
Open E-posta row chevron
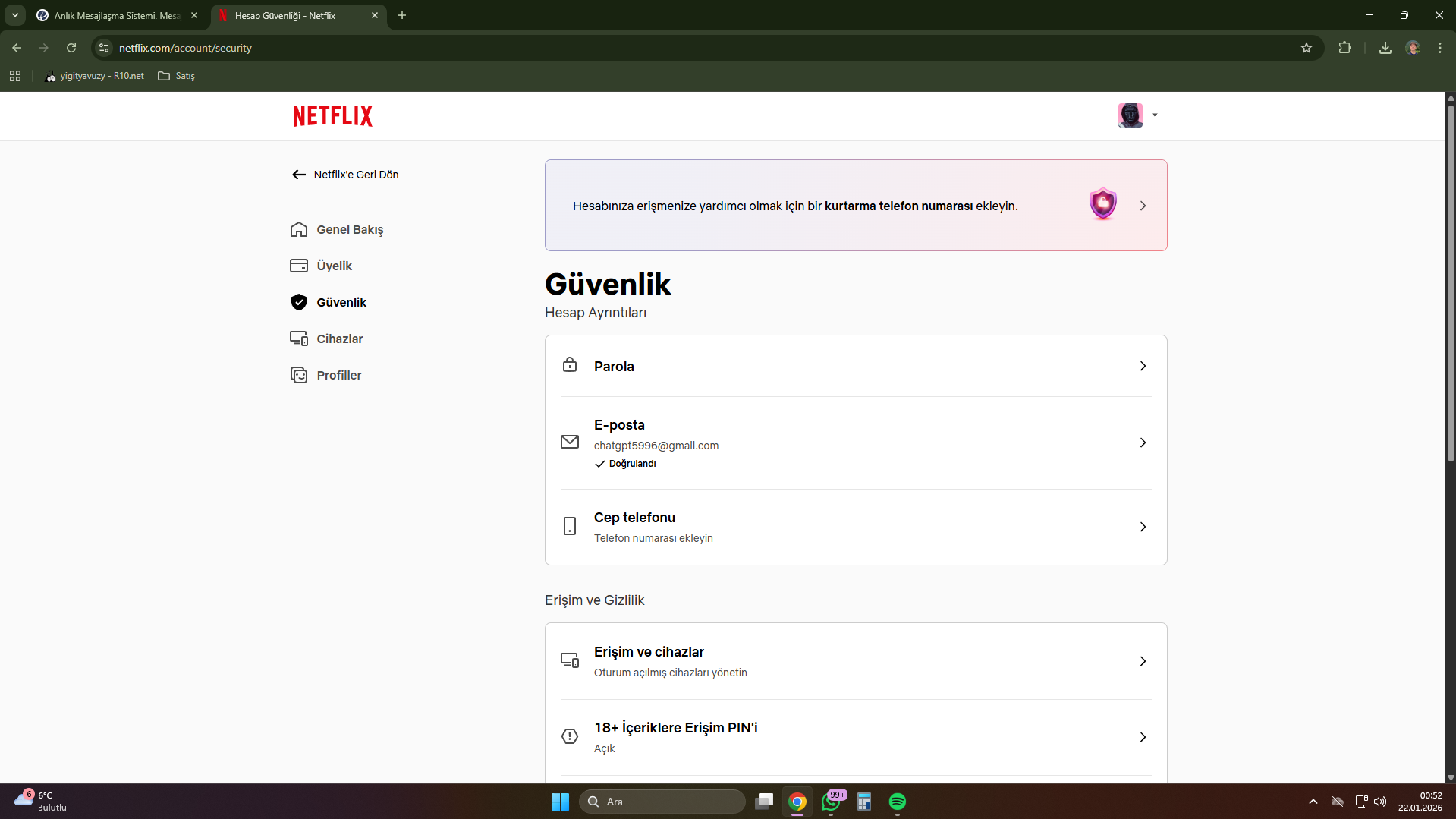coord(1143,443)
